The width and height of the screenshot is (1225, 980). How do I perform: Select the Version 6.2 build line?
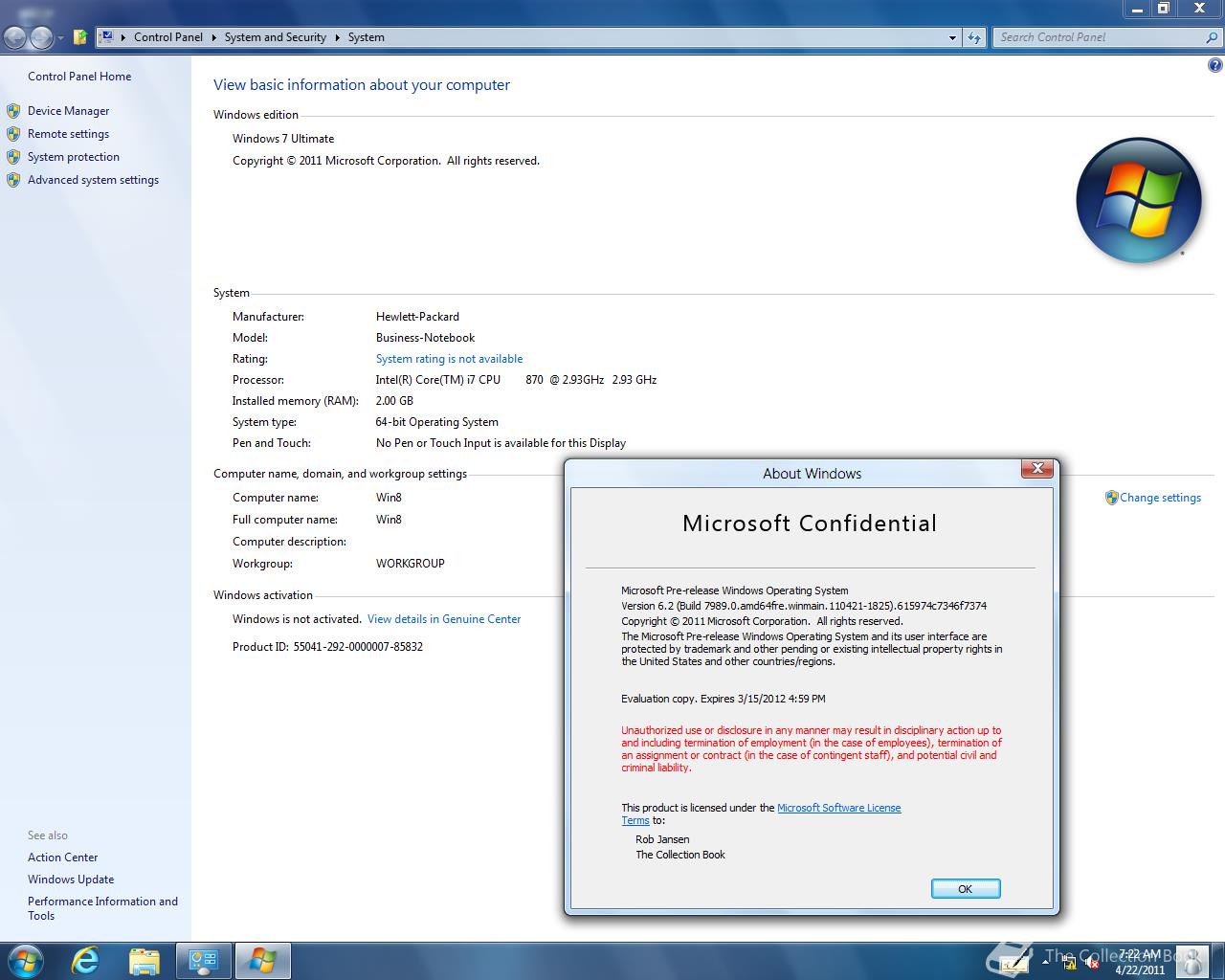[804, 606]
